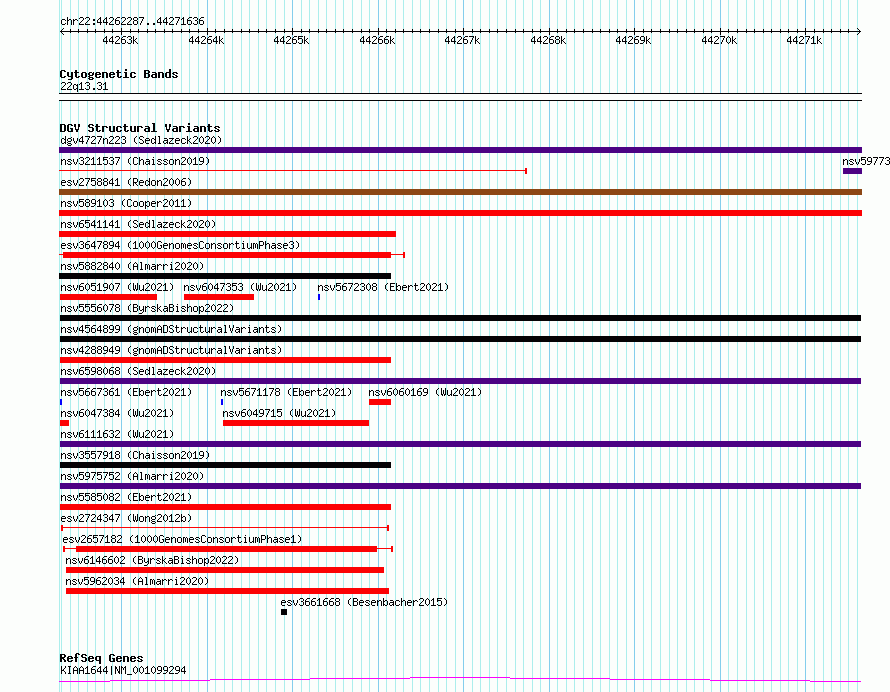Open nsv5962034 (Almarri2020) label
Image resolution: width=890 pixels, height=692 pixels.
137,581
